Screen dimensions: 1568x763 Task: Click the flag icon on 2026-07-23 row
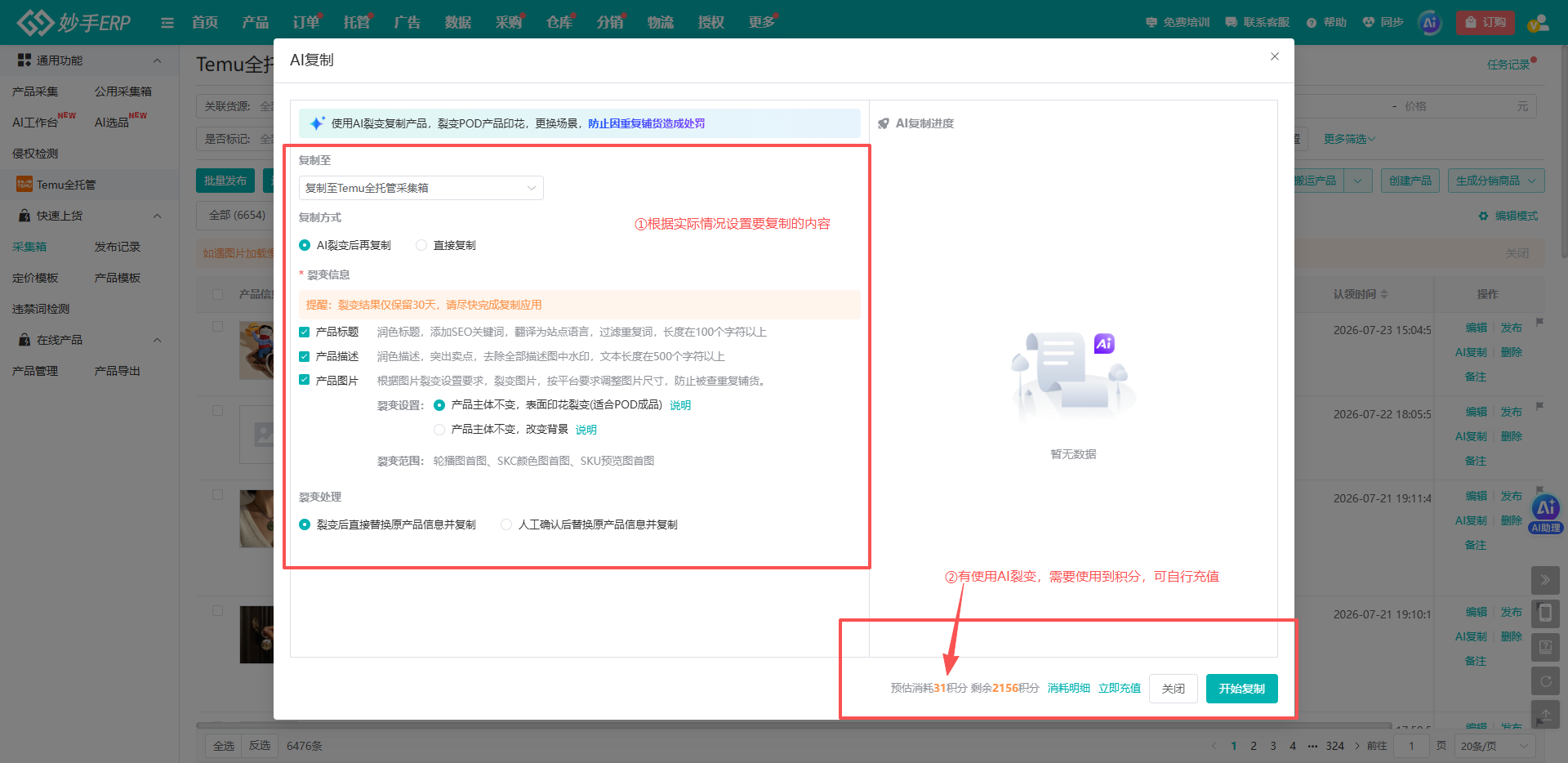[1539, 322]
